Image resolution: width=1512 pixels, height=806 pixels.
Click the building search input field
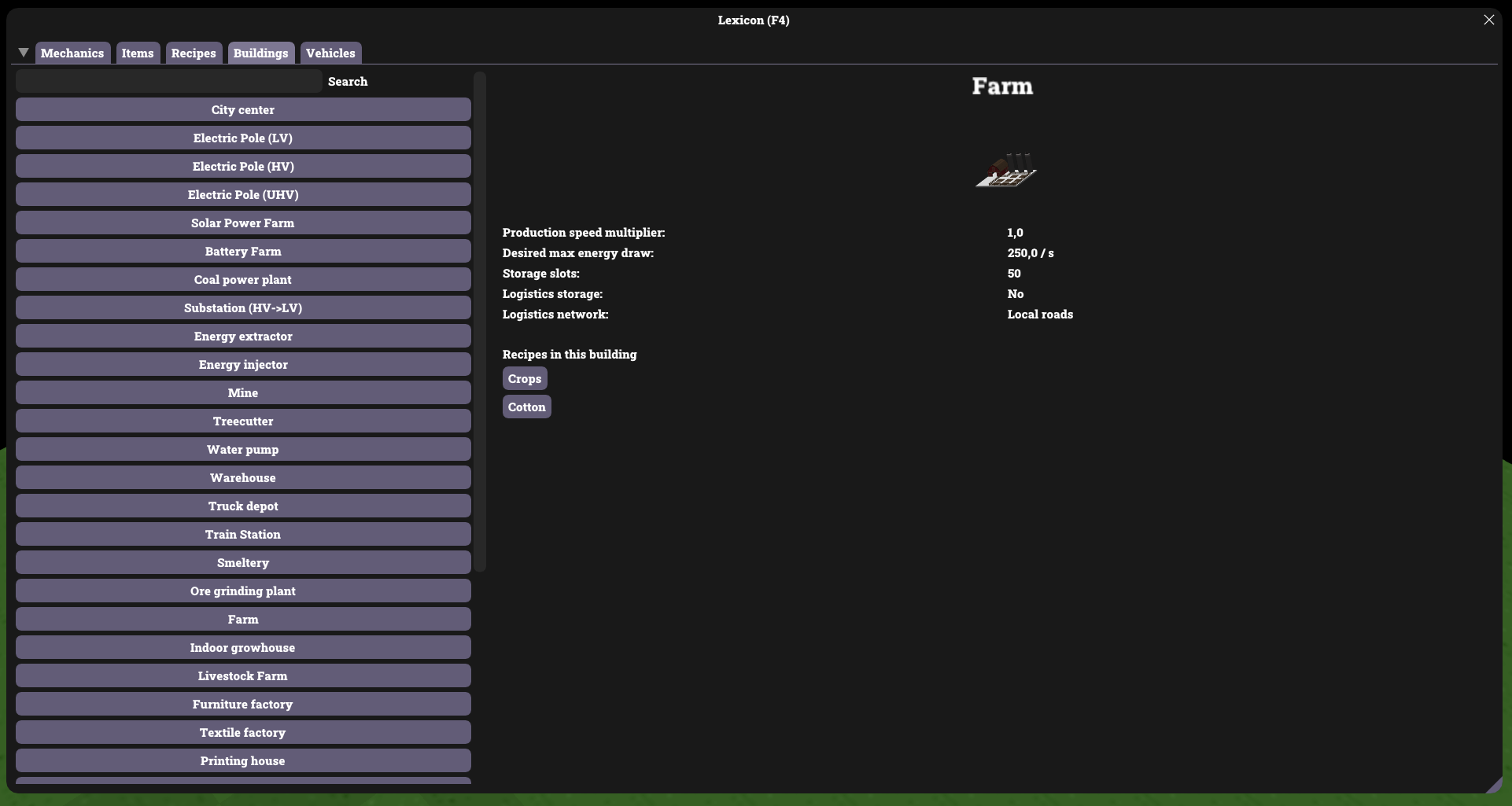tap(168, 82)
